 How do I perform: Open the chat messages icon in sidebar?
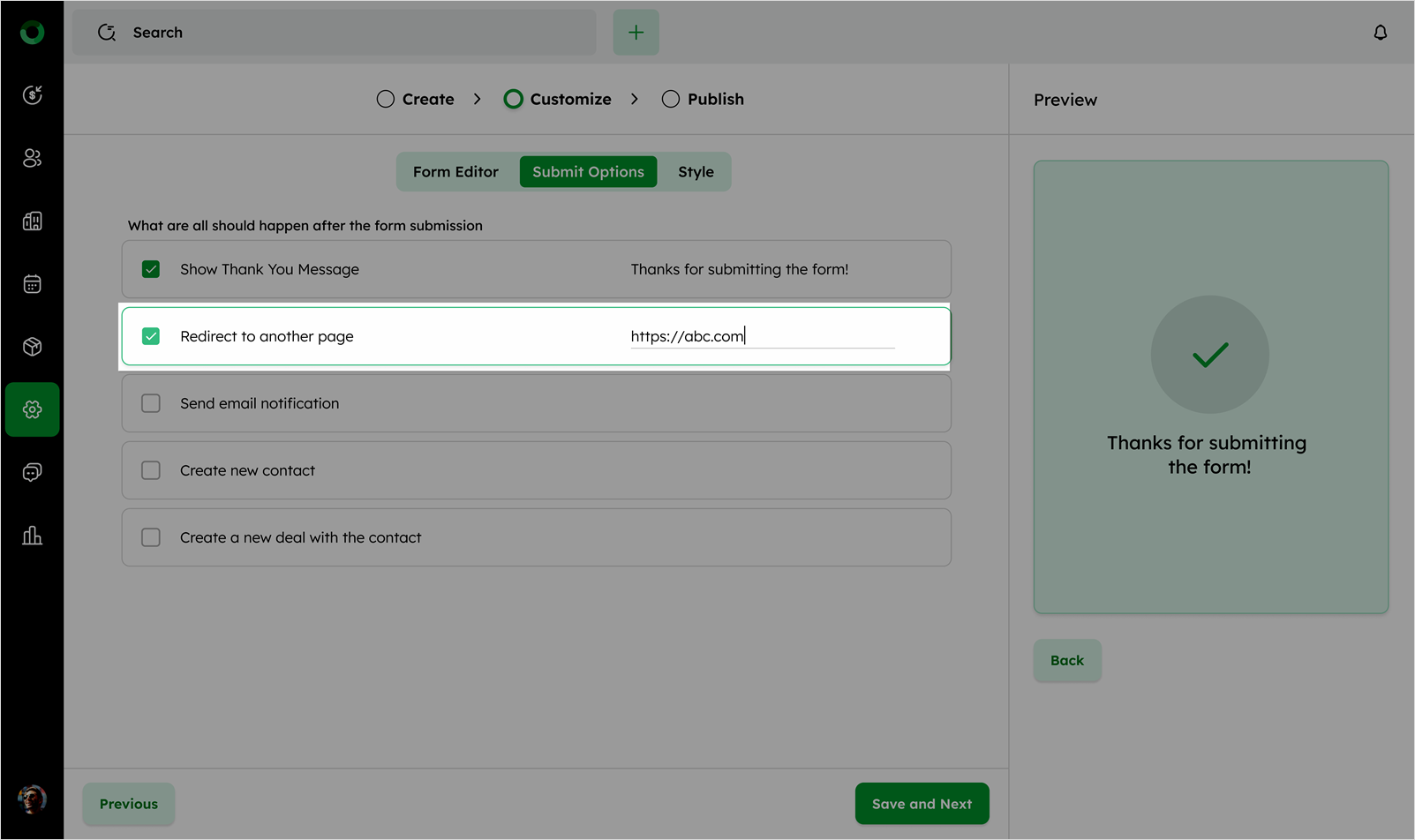[33, 473]
